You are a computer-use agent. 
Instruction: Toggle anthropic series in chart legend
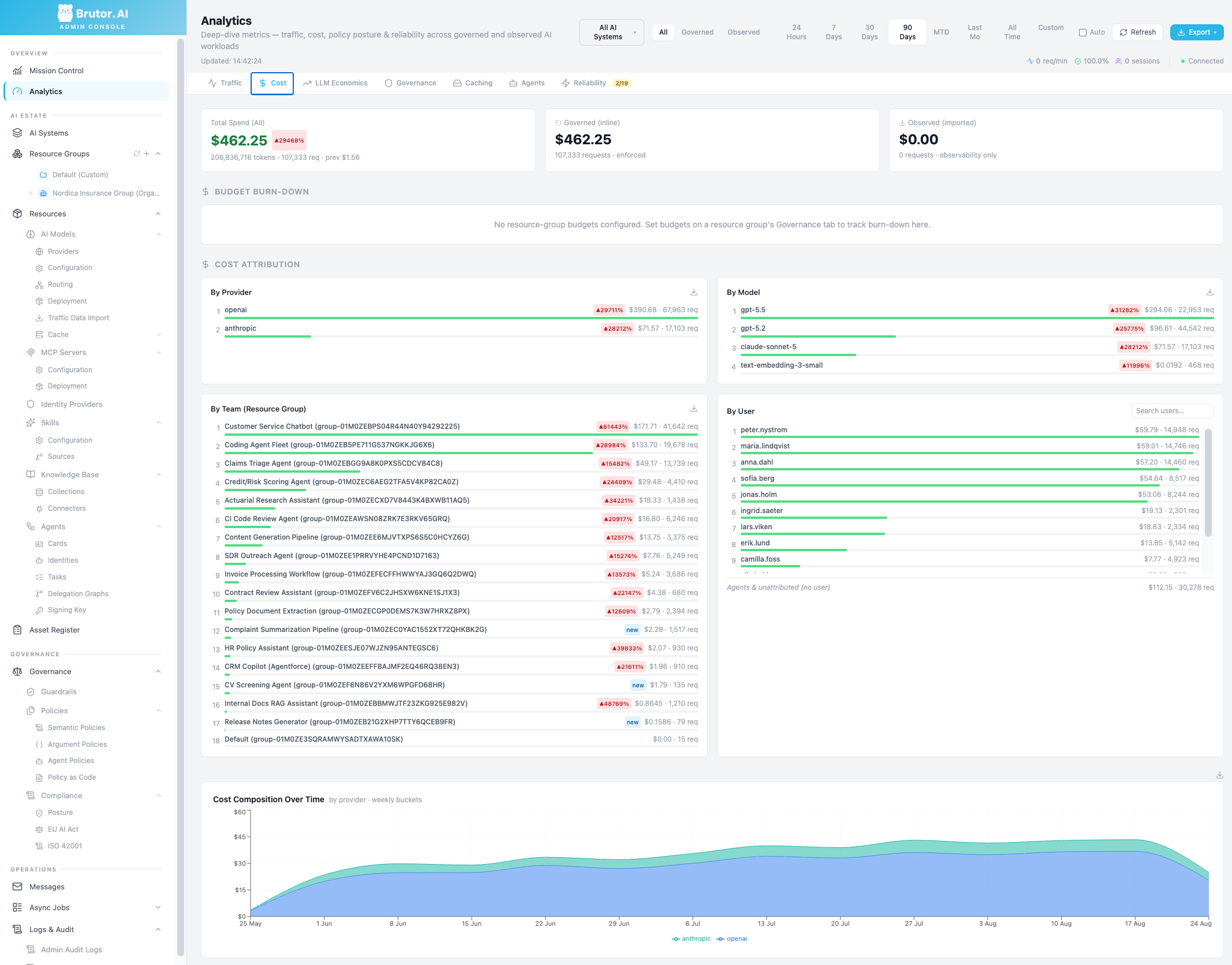[x=691, y=939]
